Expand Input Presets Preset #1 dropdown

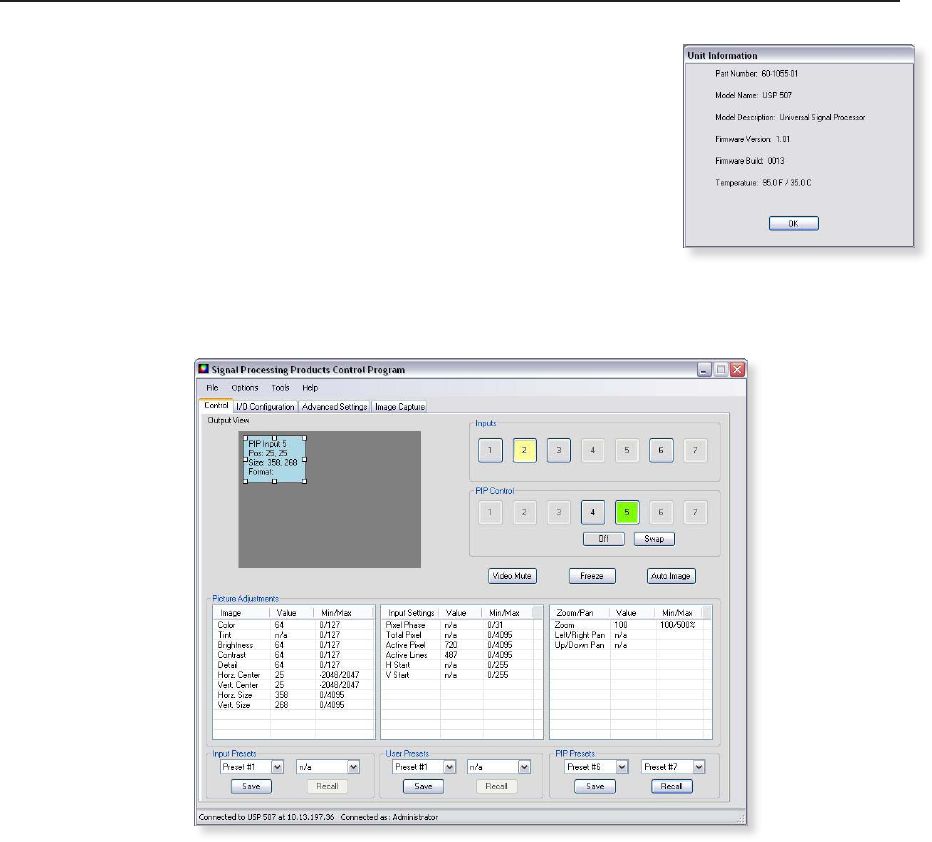(x=277, y=767)
